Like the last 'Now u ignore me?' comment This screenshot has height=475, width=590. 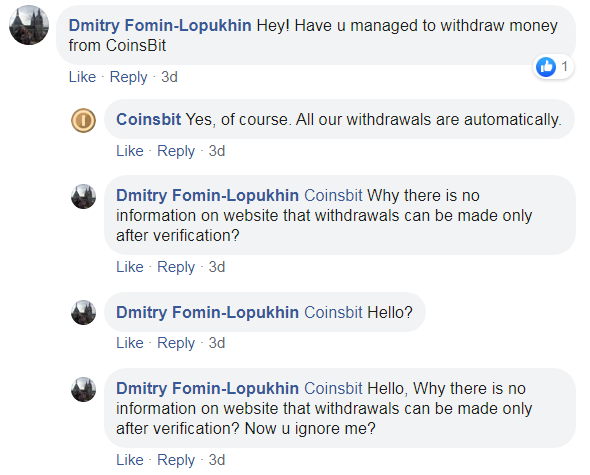coord(130,460)
